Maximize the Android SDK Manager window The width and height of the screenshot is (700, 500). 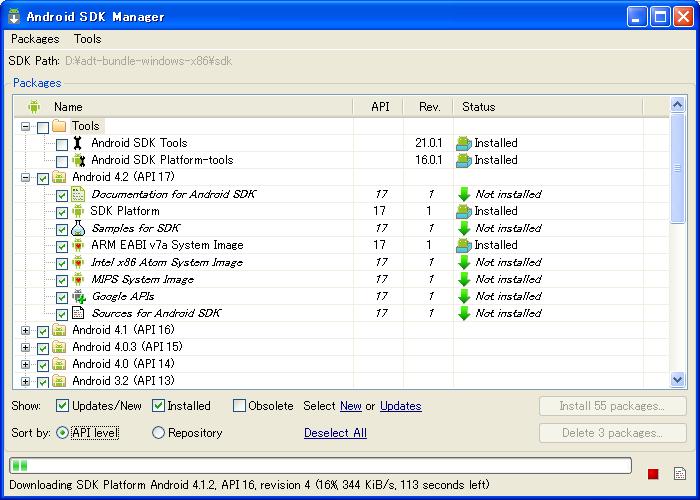click(660, 17)
